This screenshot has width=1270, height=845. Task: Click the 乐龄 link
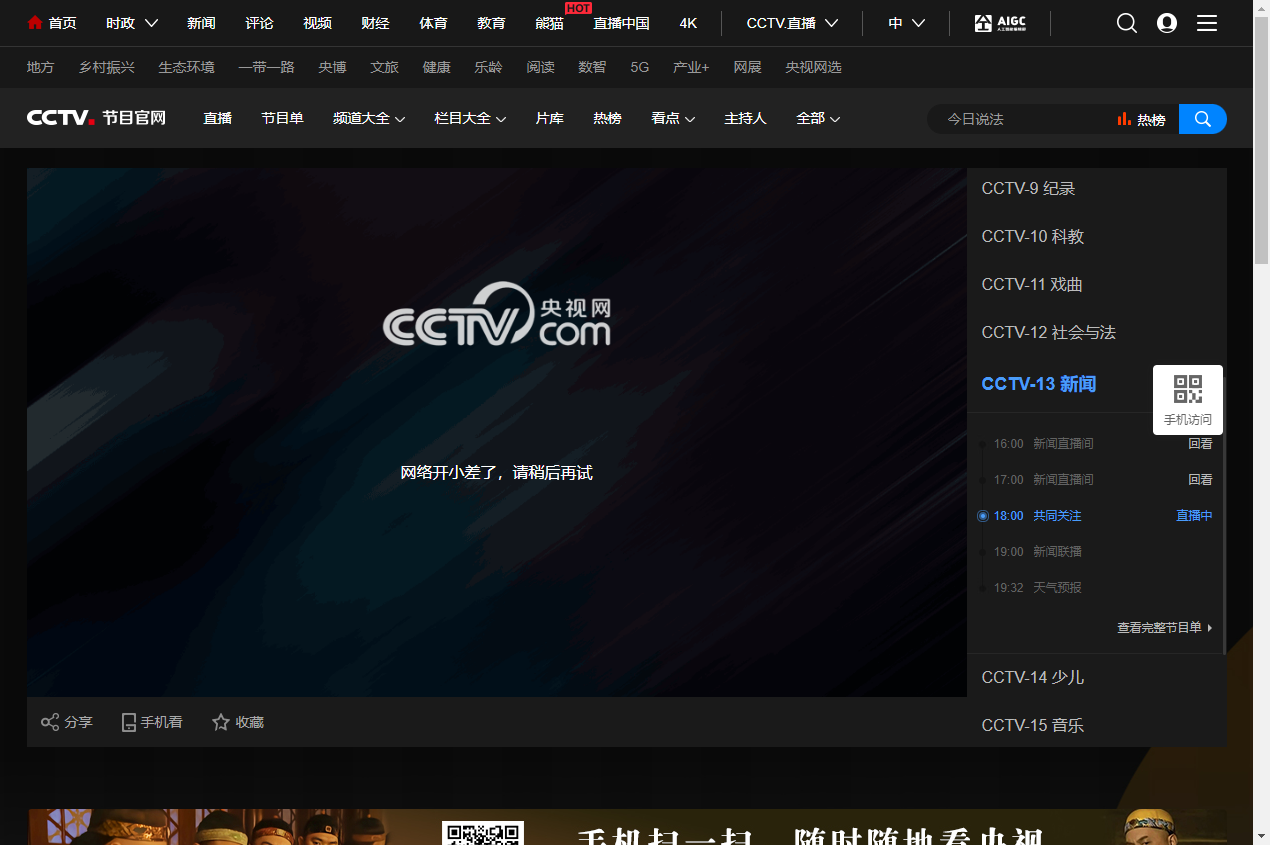click(x=488, y=67)
